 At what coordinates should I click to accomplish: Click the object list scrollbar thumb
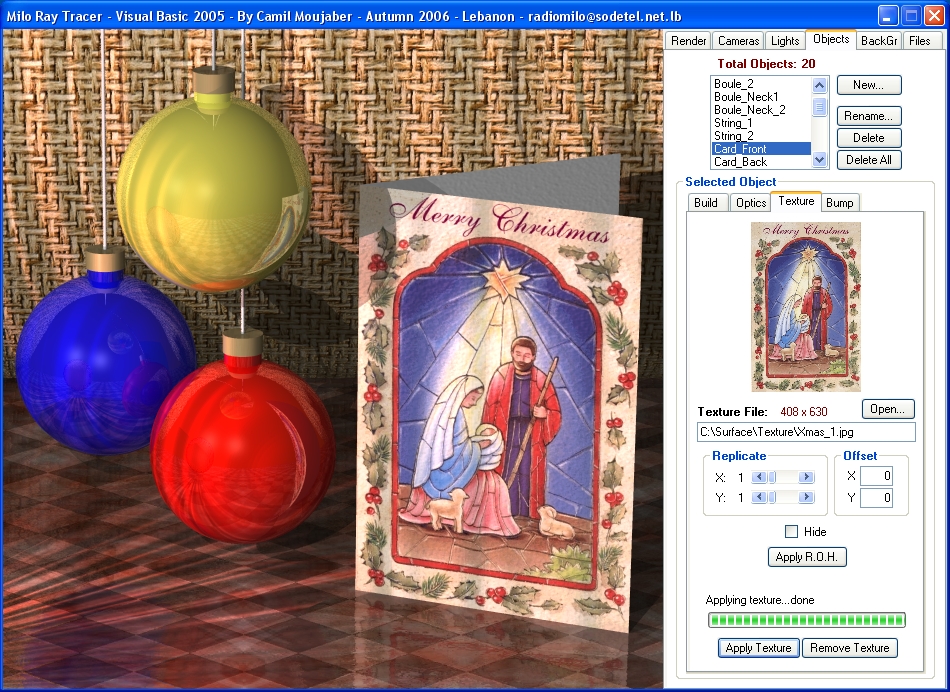(819, 107)
